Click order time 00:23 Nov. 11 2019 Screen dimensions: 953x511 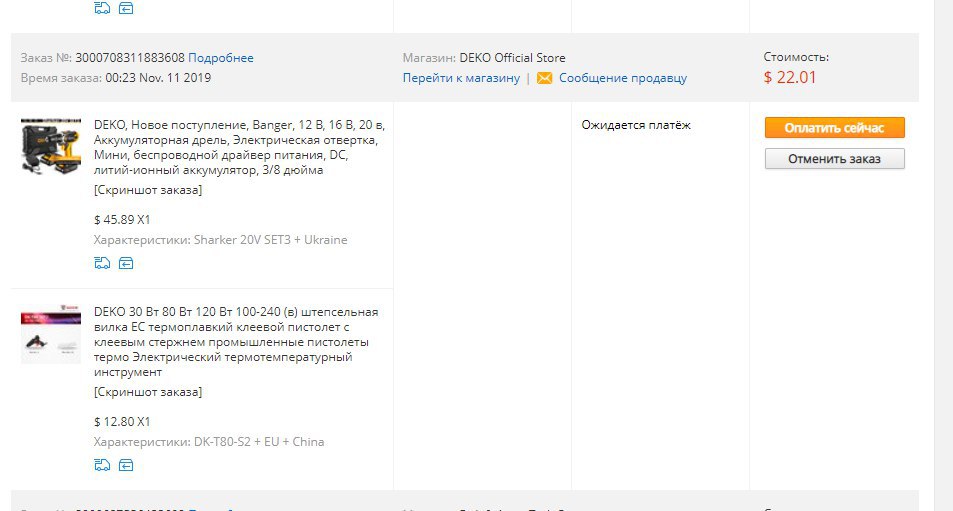click(x=158, y=78)
